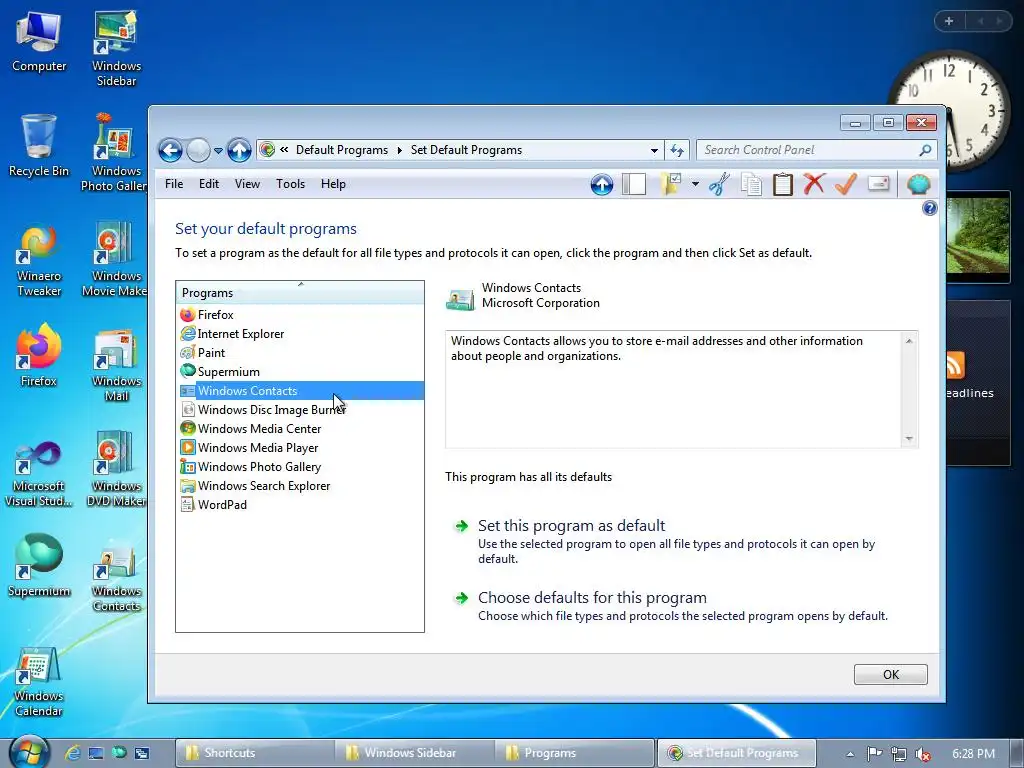Click the Internet Explorer quick launch icon
This screenshot has height=768, width=1024.
pyautogui.click(x=72, y=753)
